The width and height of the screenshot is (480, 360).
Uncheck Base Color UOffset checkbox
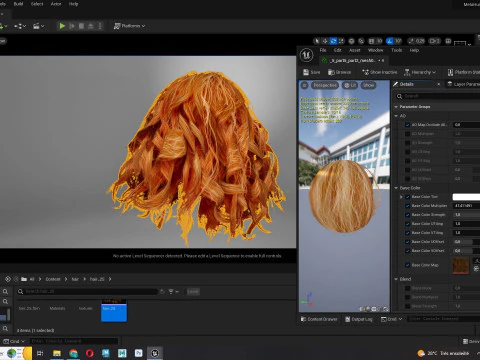pos(407,242)
